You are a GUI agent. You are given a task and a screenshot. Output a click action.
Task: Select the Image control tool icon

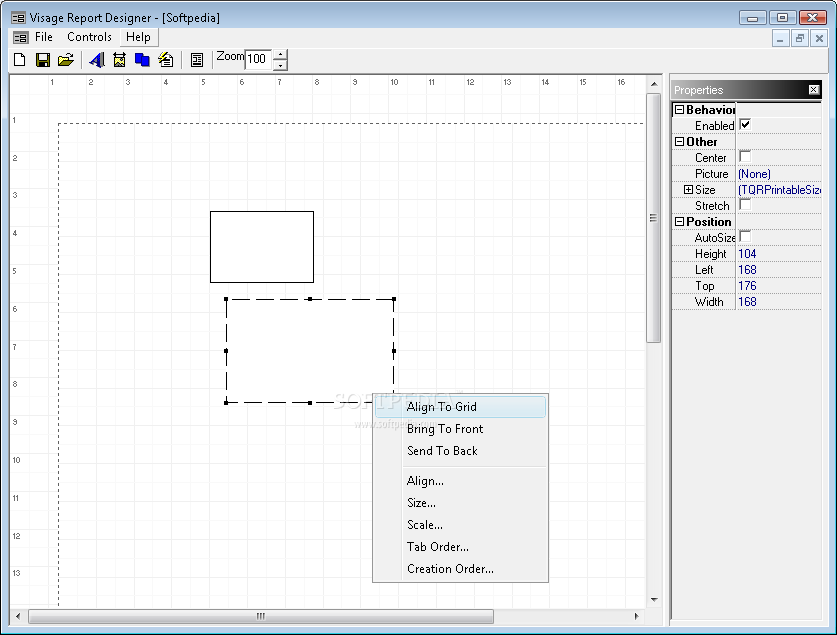point(120,60)
